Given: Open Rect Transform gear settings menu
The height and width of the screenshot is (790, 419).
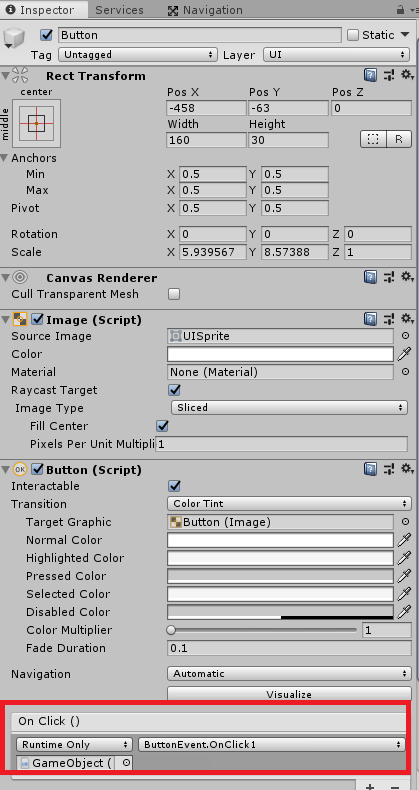Looking at the screenshot, I should click(407, 76).
